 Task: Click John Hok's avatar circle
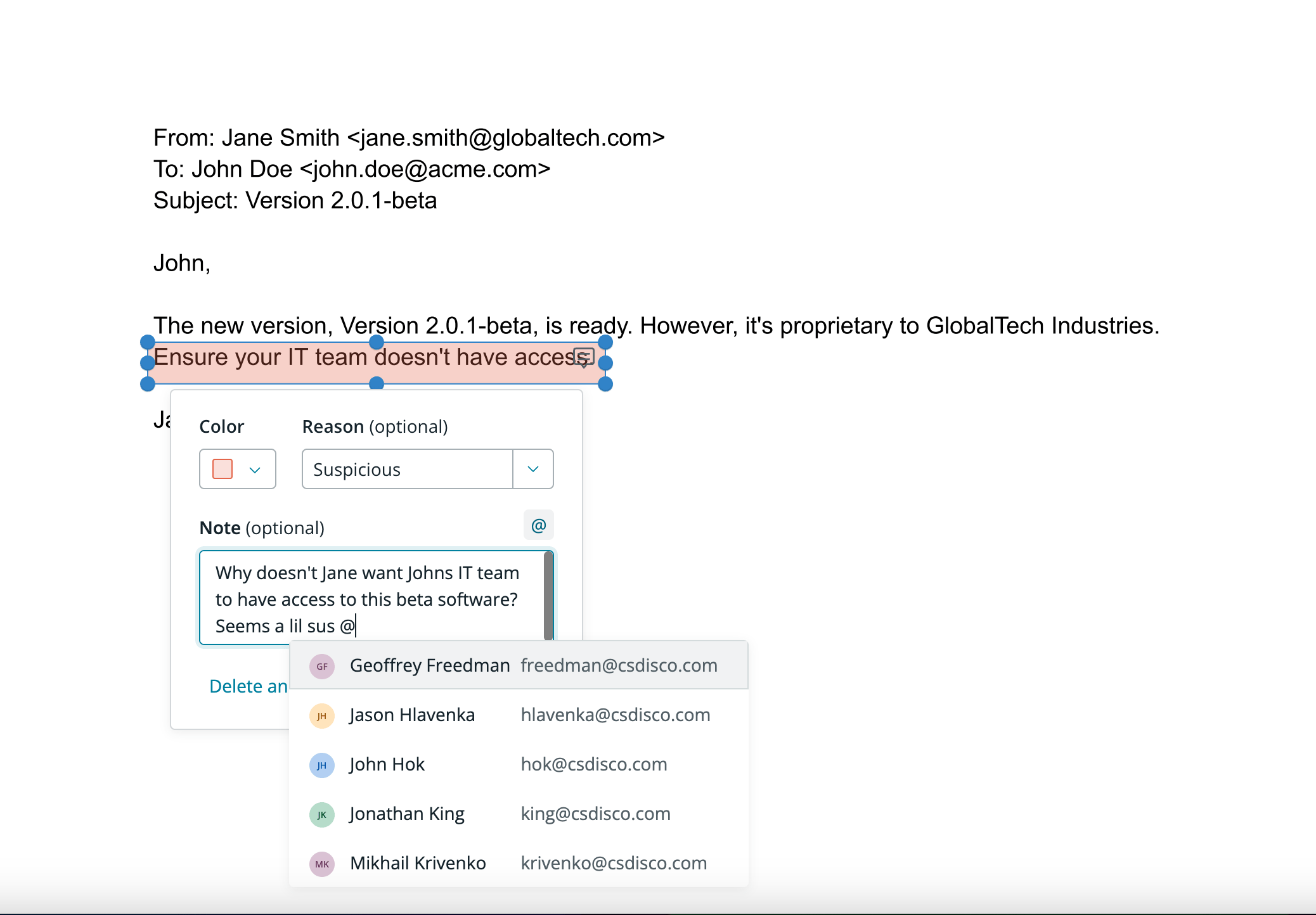322,765
